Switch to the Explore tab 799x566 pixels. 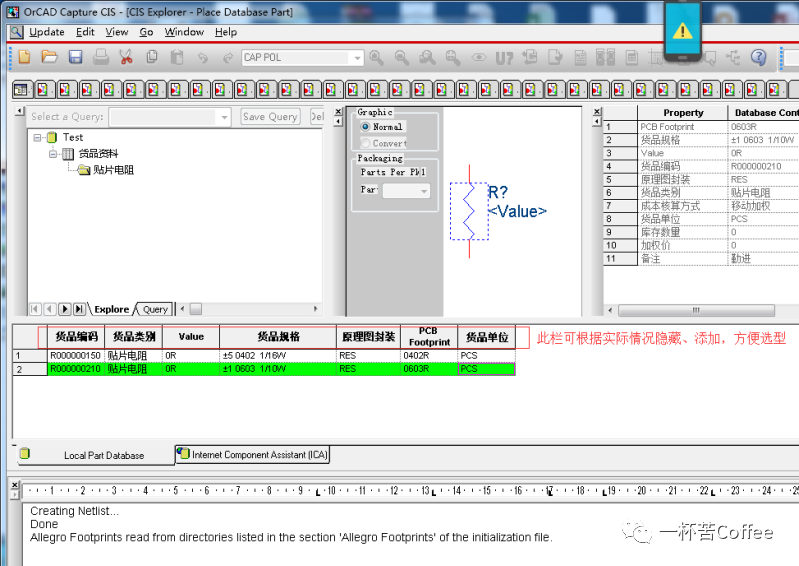[x=112, y=309]
